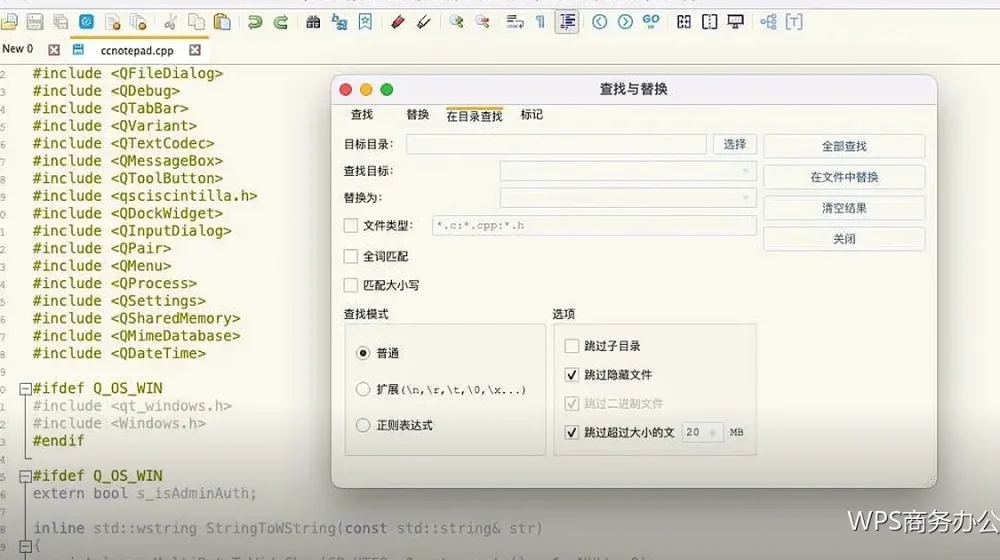Image resolution: width=1000 pixels, height=560 pixels.
Task: Click the 选择 directory button
Action: pos(735,144)
